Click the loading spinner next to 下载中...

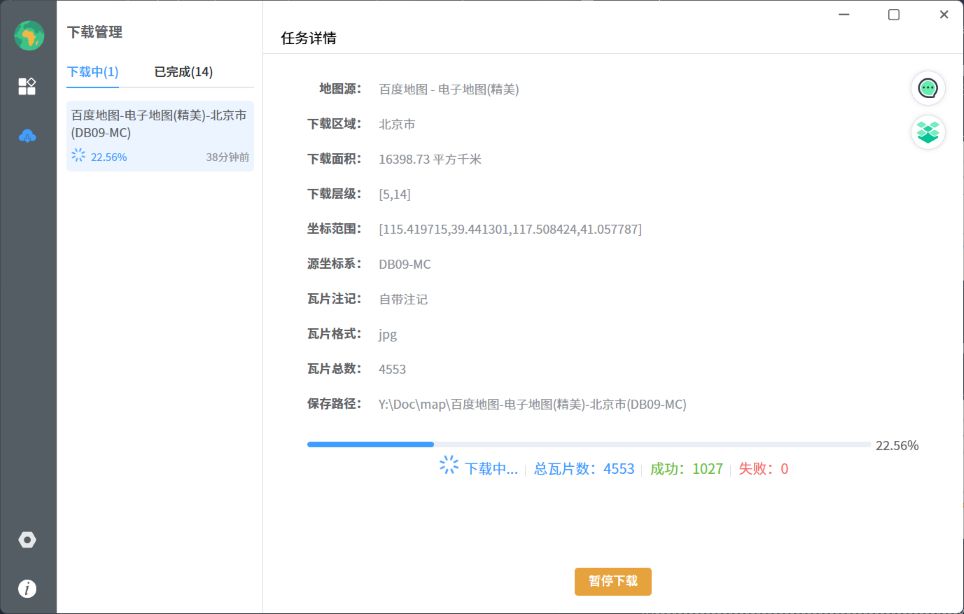click(449, 466)
